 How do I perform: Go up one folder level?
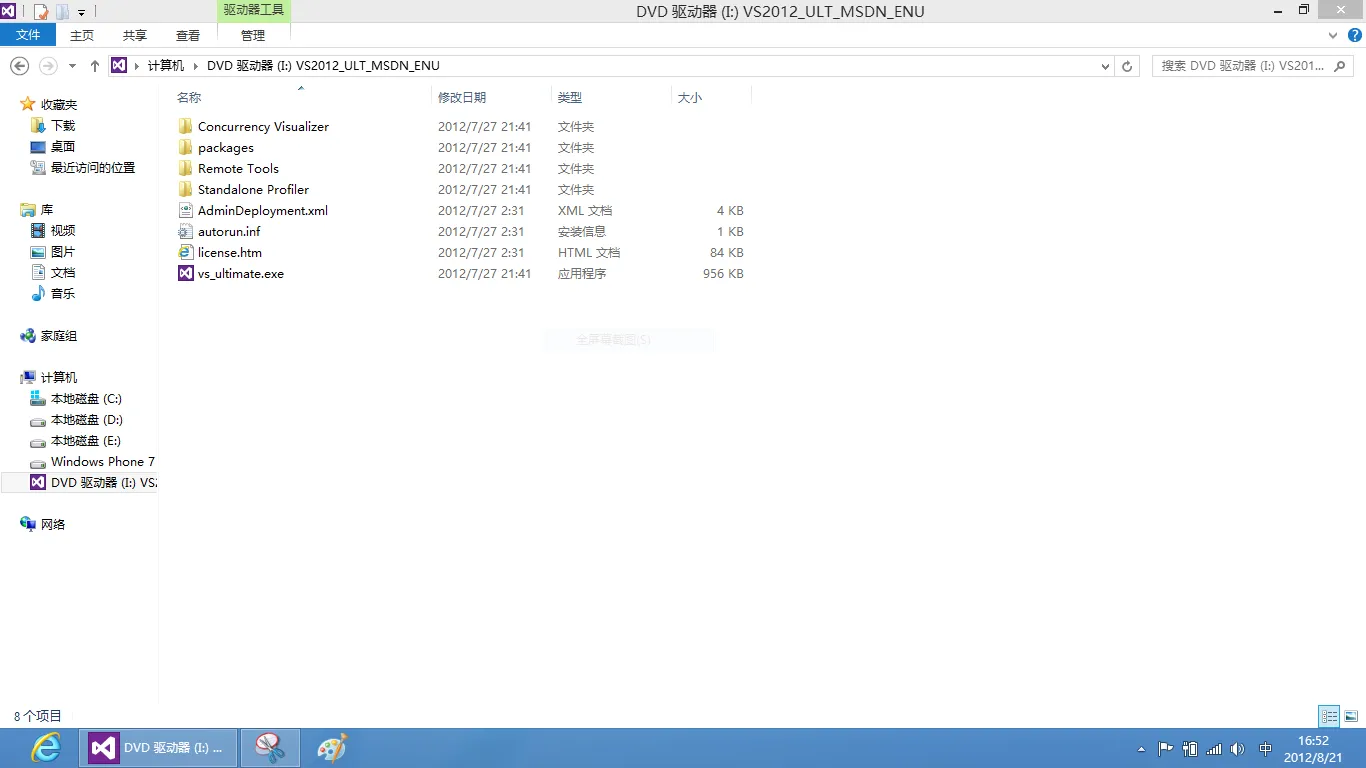click(x=95, y=66)
